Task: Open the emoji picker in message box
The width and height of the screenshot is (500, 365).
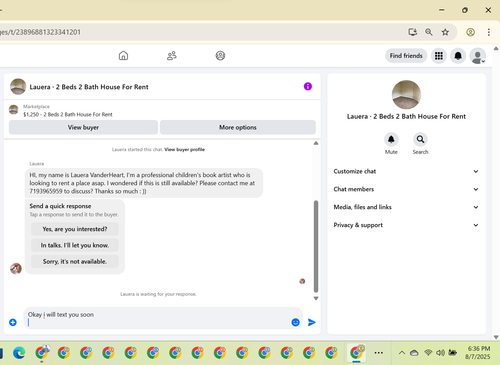Action: [x=295, y=322]
